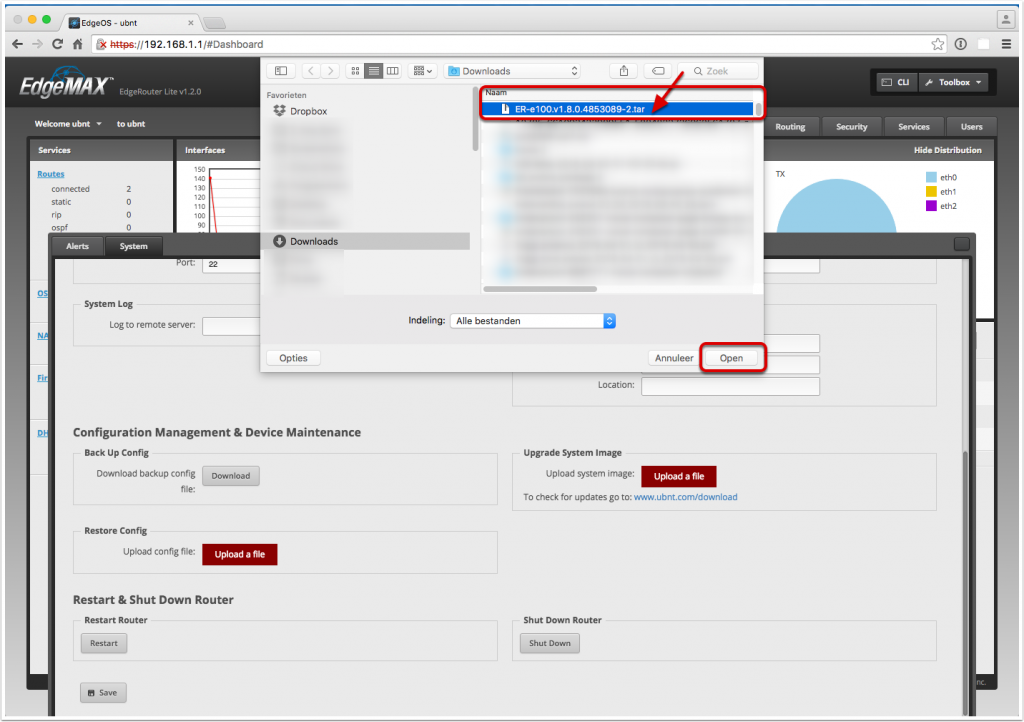The image size is (1024, 722).
Task: Click the insecure HTTPS warning icon
Action: click(x=101, y=44)
